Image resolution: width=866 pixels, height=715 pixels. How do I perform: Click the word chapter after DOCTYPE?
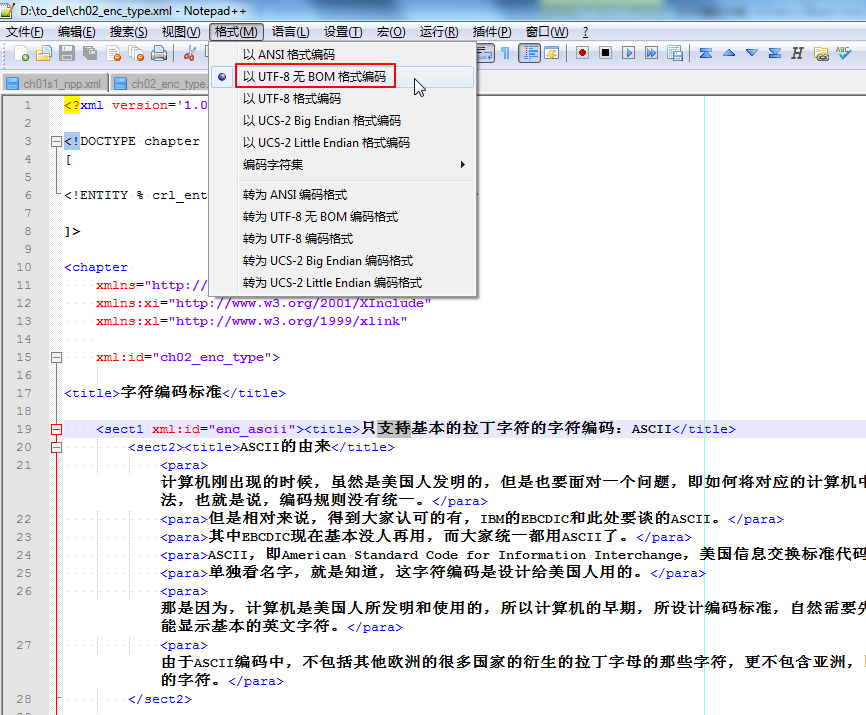coord(172,141)
